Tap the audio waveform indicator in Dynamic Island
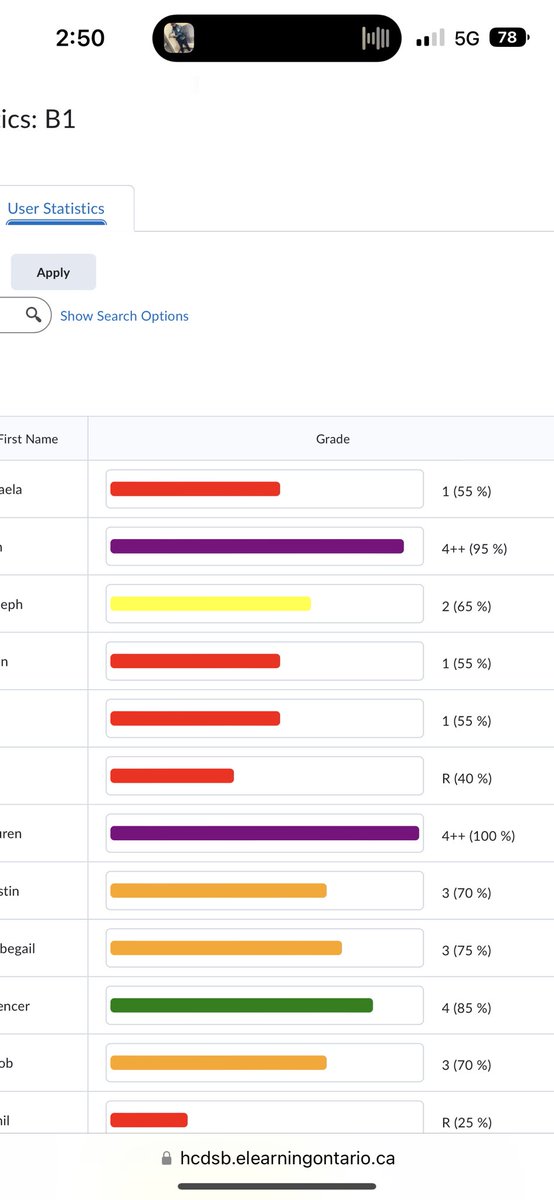554x1200 pixels. tap(375, 38)
